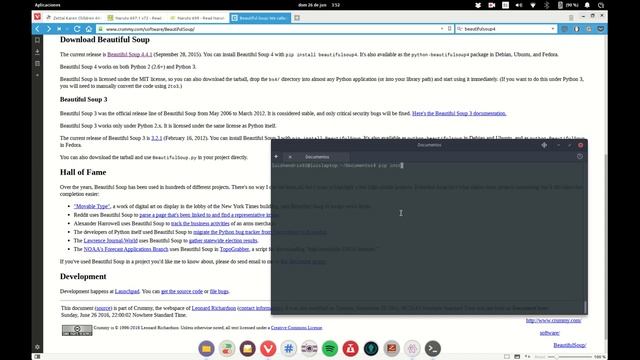The width and height of the screenshot is (640, 360).
Task: Open the NOAA's Forecast Applications Branch link
Action: click(x=126, y=249)
